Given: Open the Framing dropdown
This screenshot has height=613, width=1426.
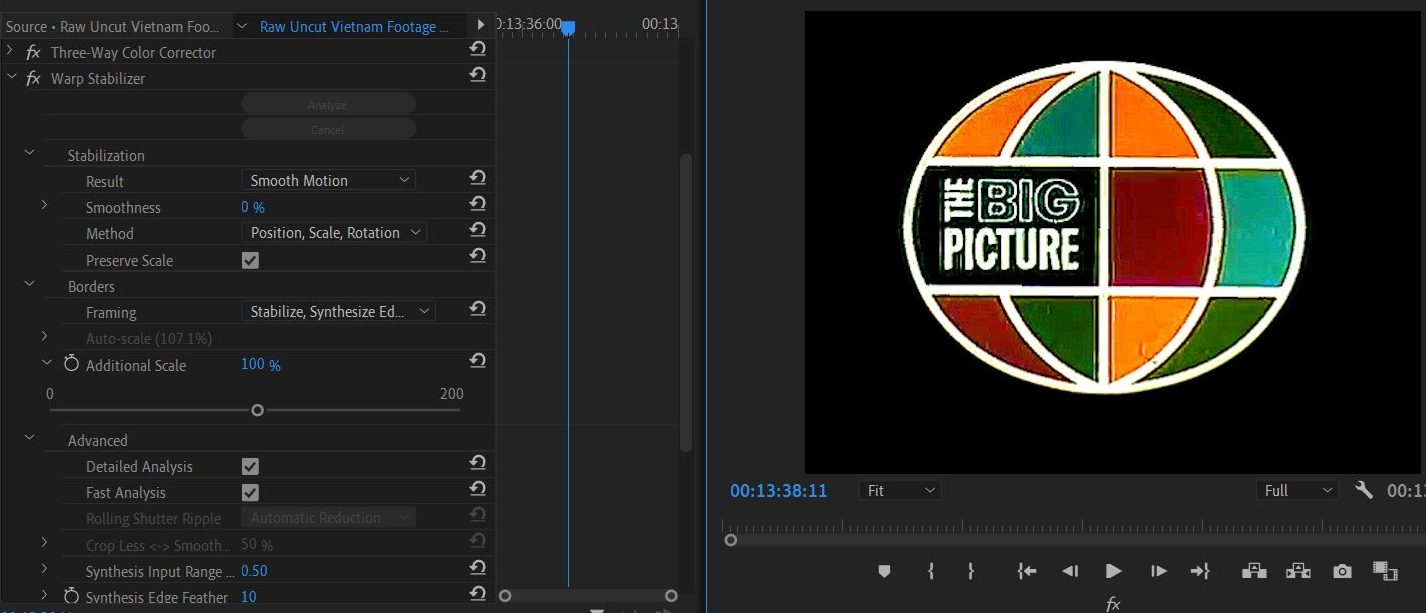Looking at the screenshot, I should coord(338,311).
